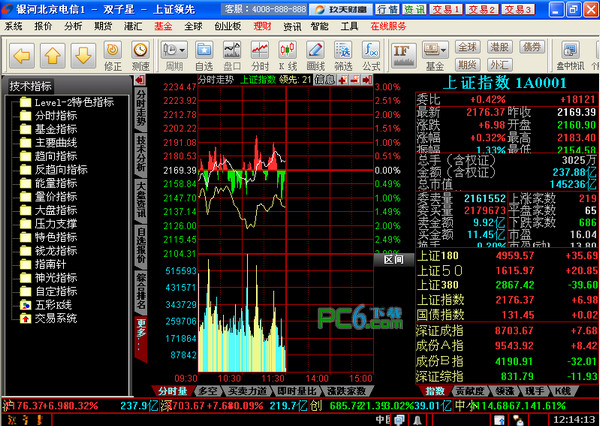Expand the 能量指标 folder

[49, 183]
